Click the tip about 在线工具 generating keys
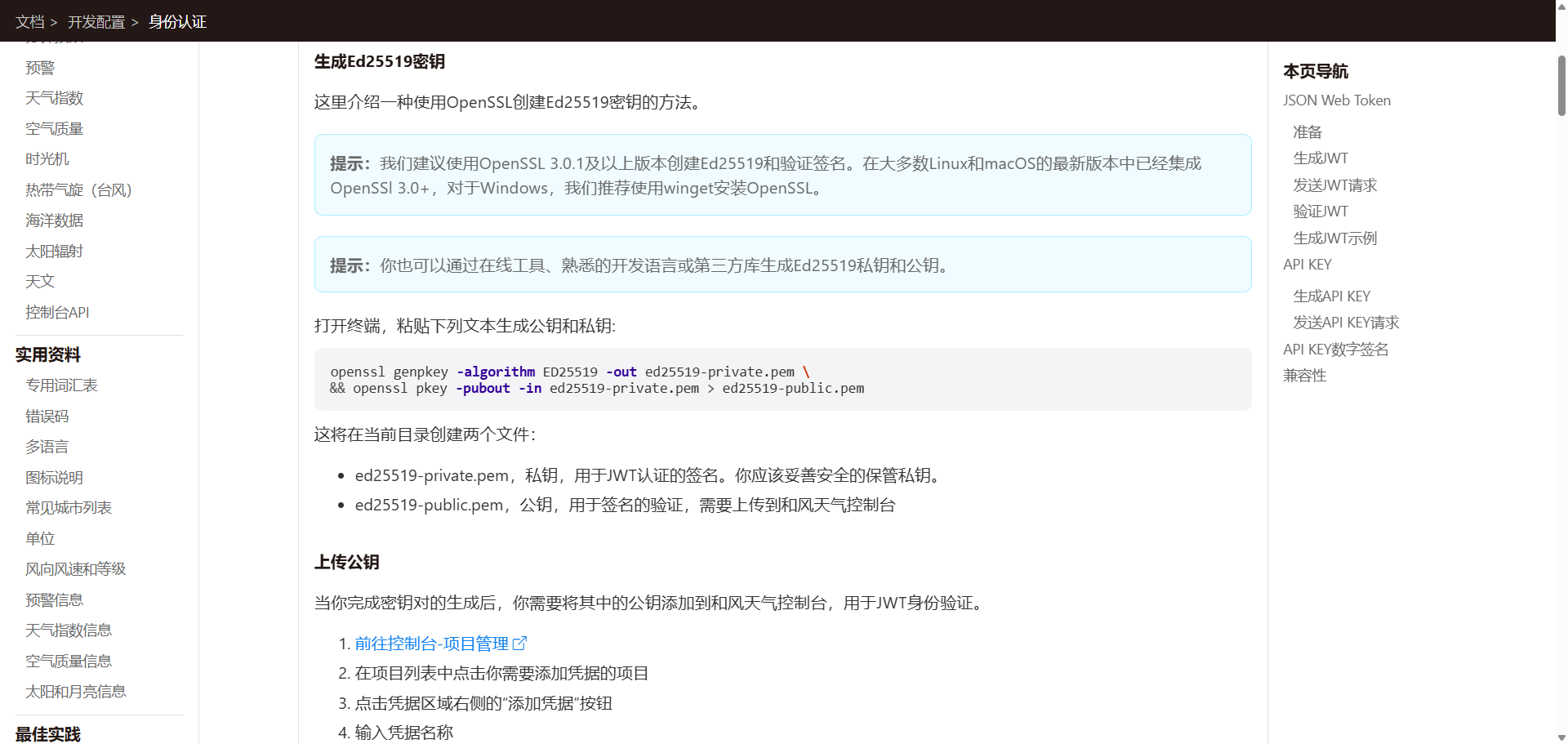The height and width of the screenshot is (744, 1568). pos(782,265)
